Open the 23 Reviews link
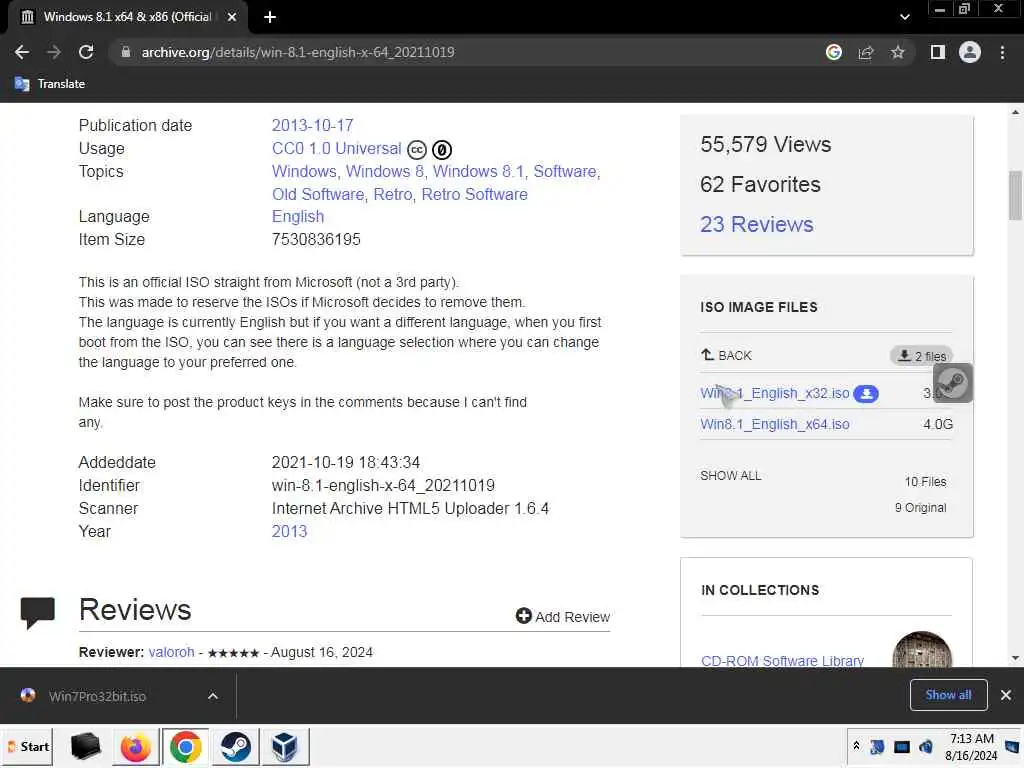Viewport: 1024px width, 768px height. (x=756, y=225)
